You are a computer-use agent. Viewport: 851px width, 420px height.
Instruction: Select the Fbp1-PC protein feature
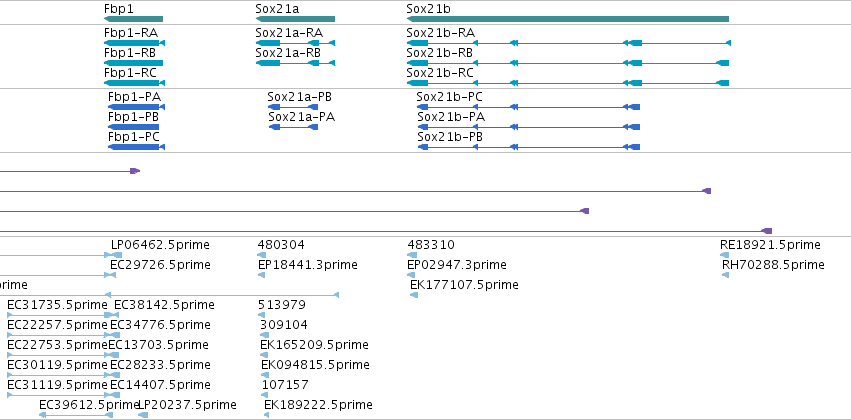(137, 147)
